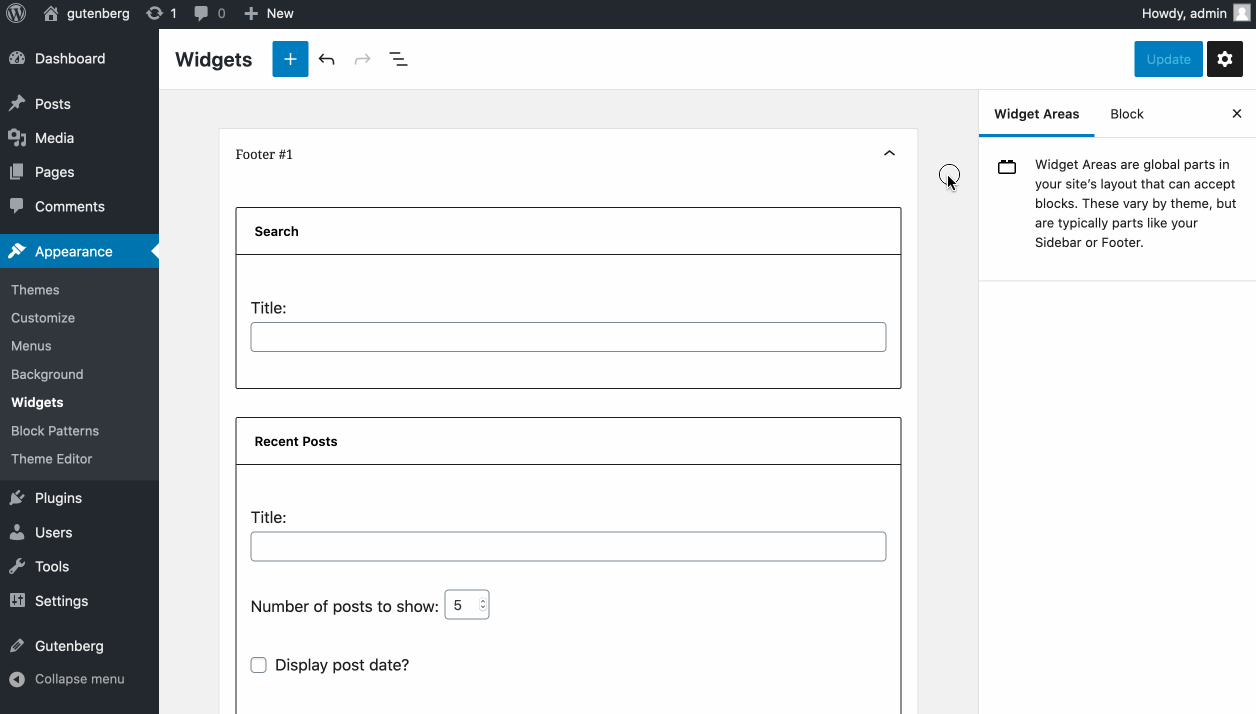Open the Howdy, admin account menu

point(1196,14)
